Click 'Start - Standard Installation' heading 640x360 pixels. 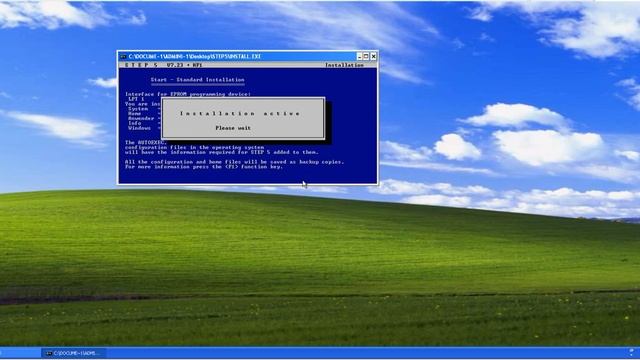point(198,80)
